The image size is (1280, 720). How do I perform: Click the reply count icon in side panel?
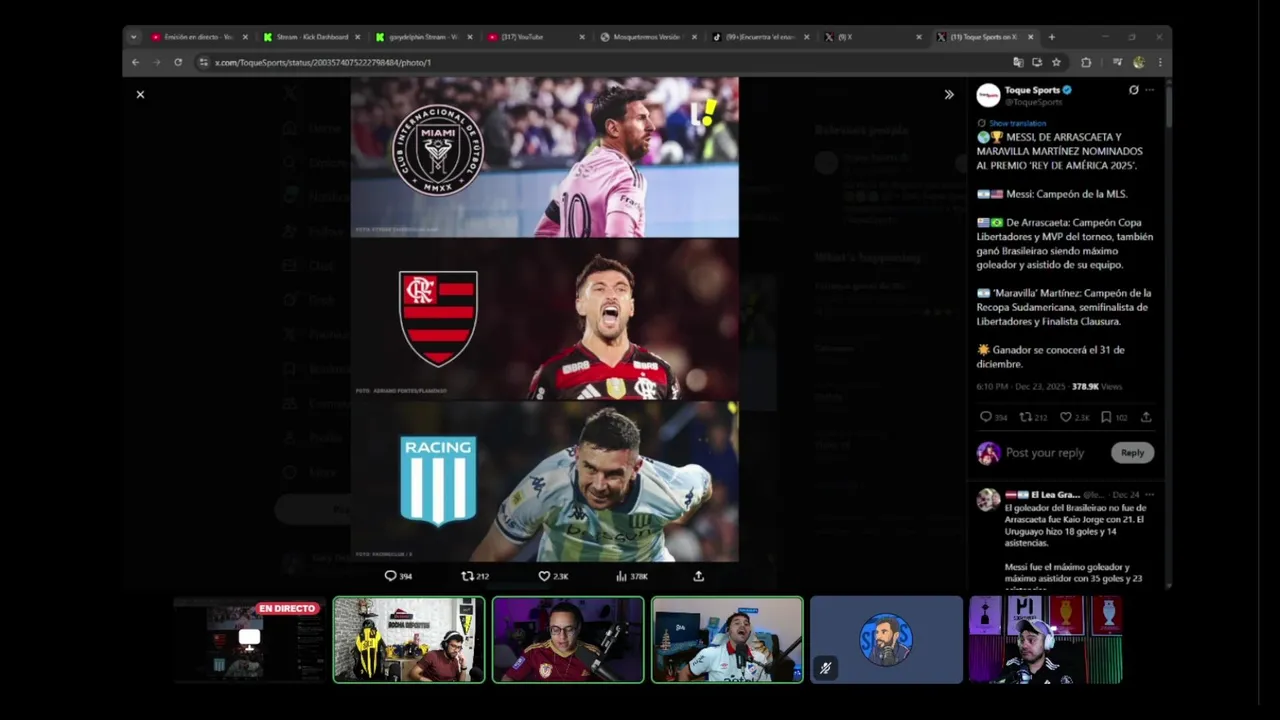[986, 417]
